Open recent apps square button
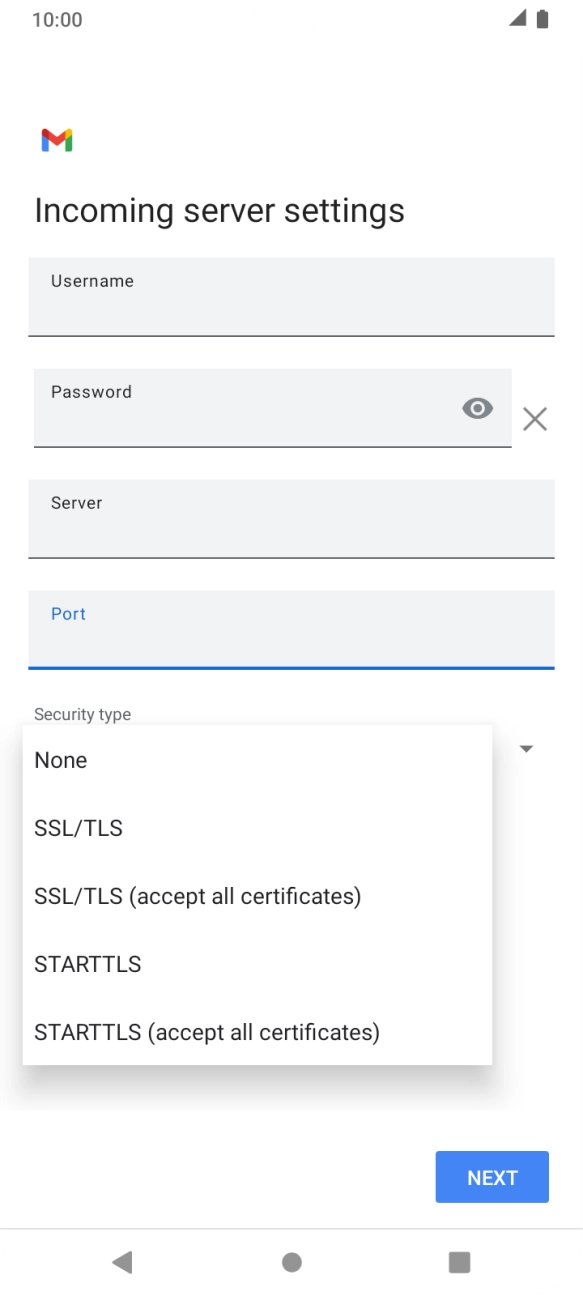This screenshot has width=583, height=1296. click(460, 1262)
